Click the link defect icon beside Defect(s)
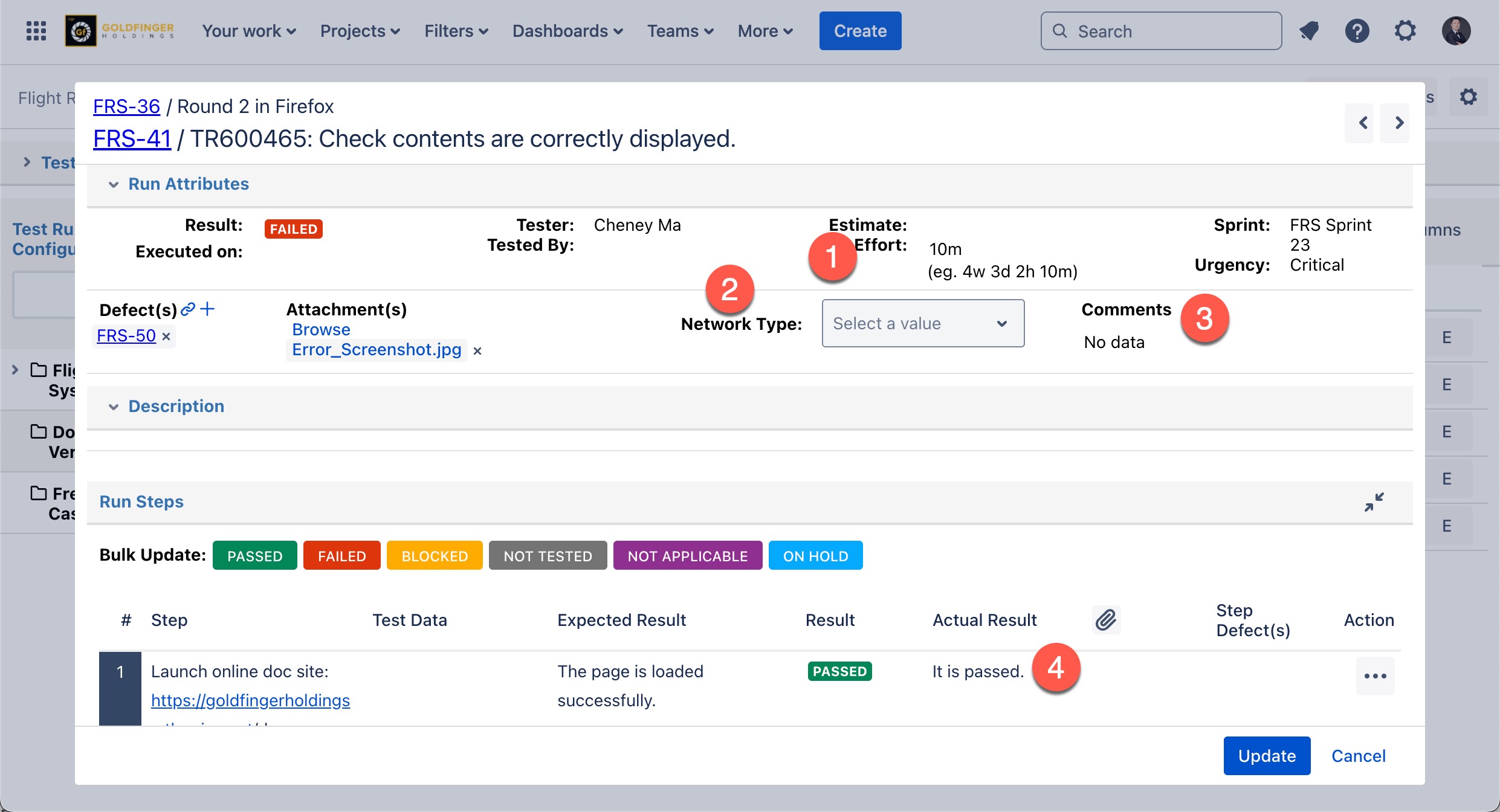1500x812 pixels. (188, 309)
